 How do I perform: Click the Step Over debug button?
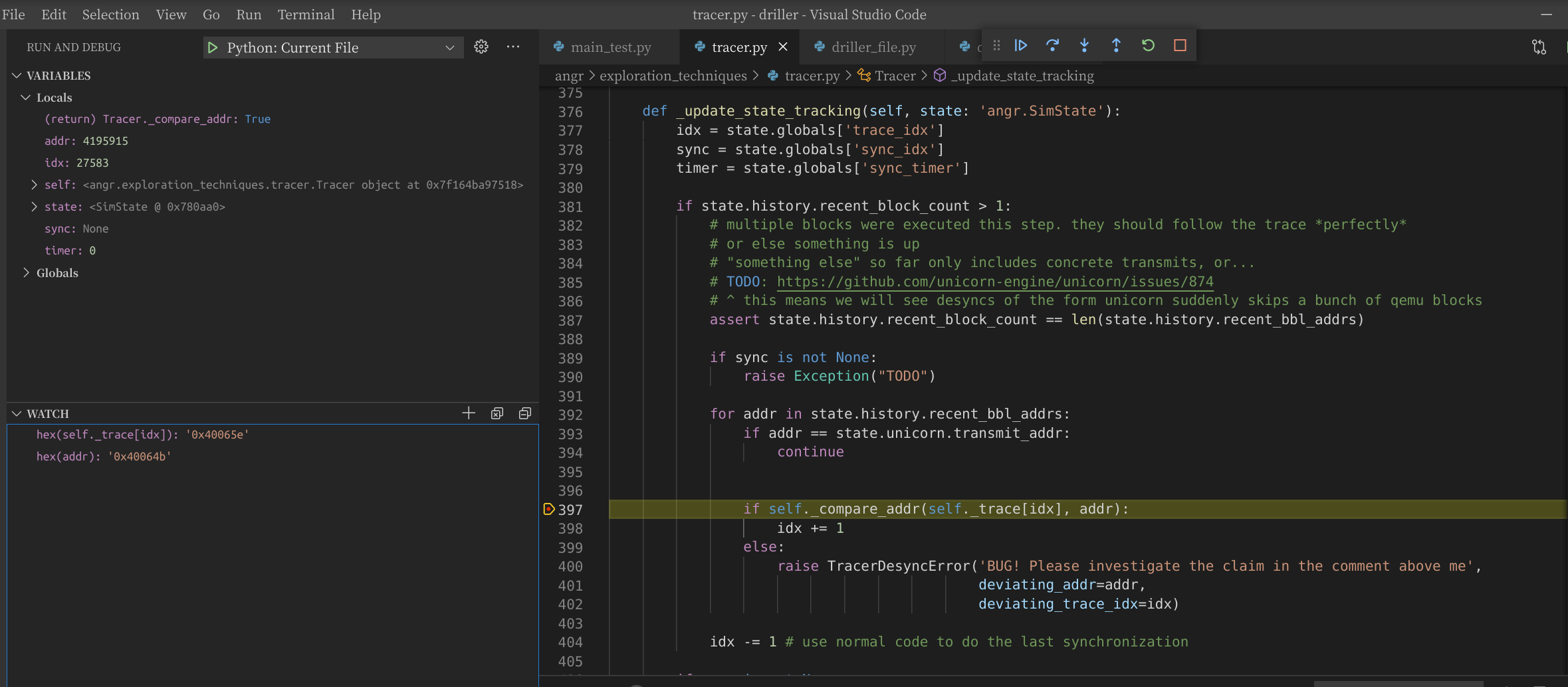(1052, 46)
